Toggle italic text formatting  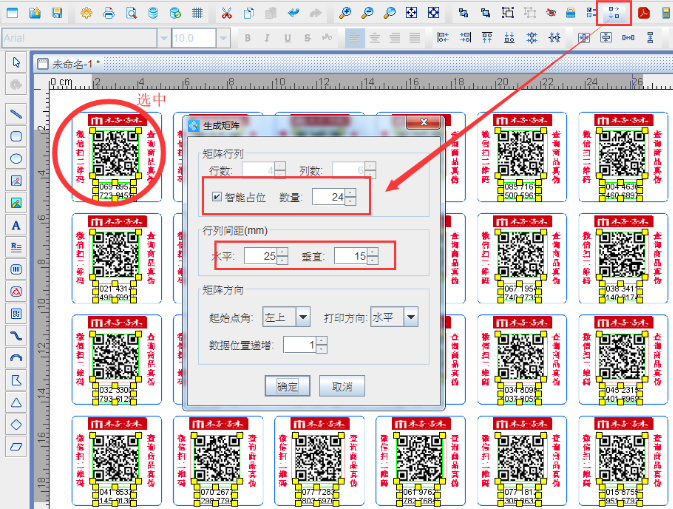[x=267, y=38]
